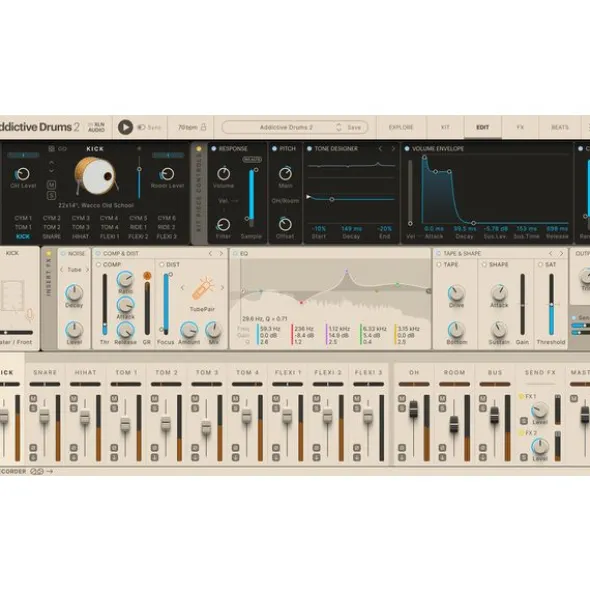This screenshot has width=590, height=591.
Task: Click the FX 1 Level knob
Action: (x=539, y=410)
